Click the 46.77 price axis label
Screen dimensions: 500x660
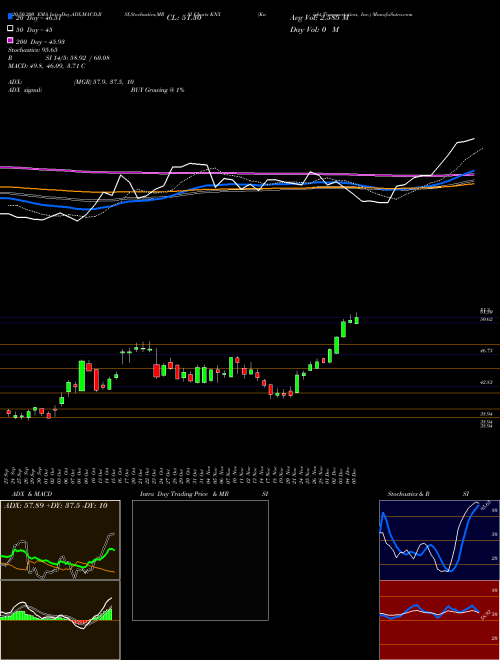pyautogui.click(x=487, y=350)
